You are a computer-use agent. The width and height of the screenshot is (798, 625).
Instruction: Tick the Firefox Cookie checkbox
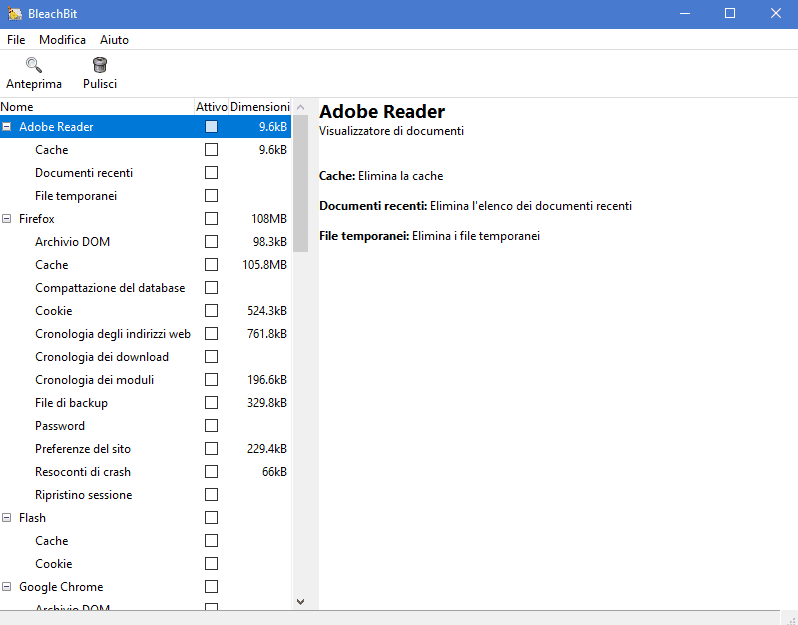(211, 311)
